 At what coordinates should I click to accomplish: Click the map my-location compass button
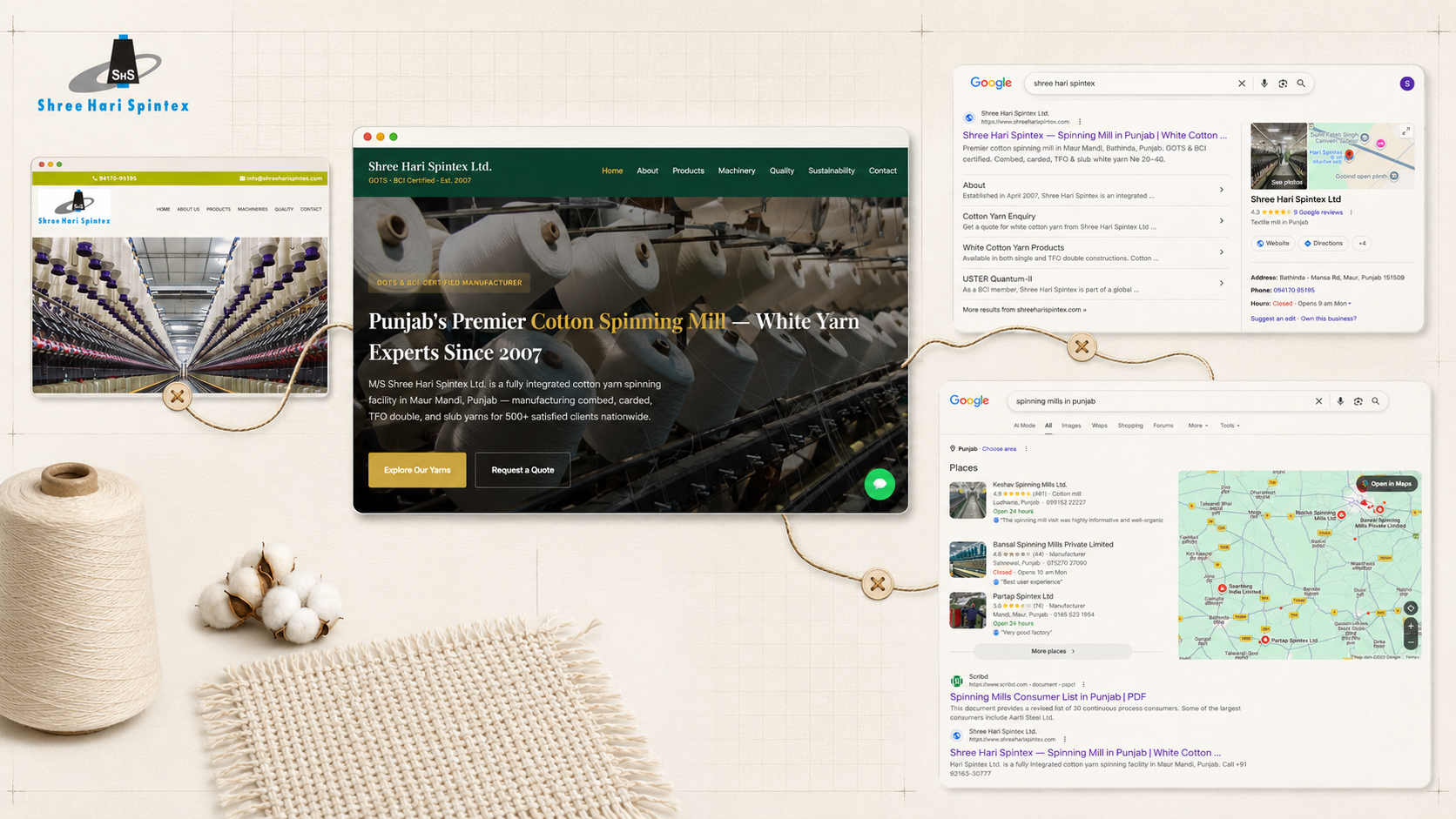1411,608
